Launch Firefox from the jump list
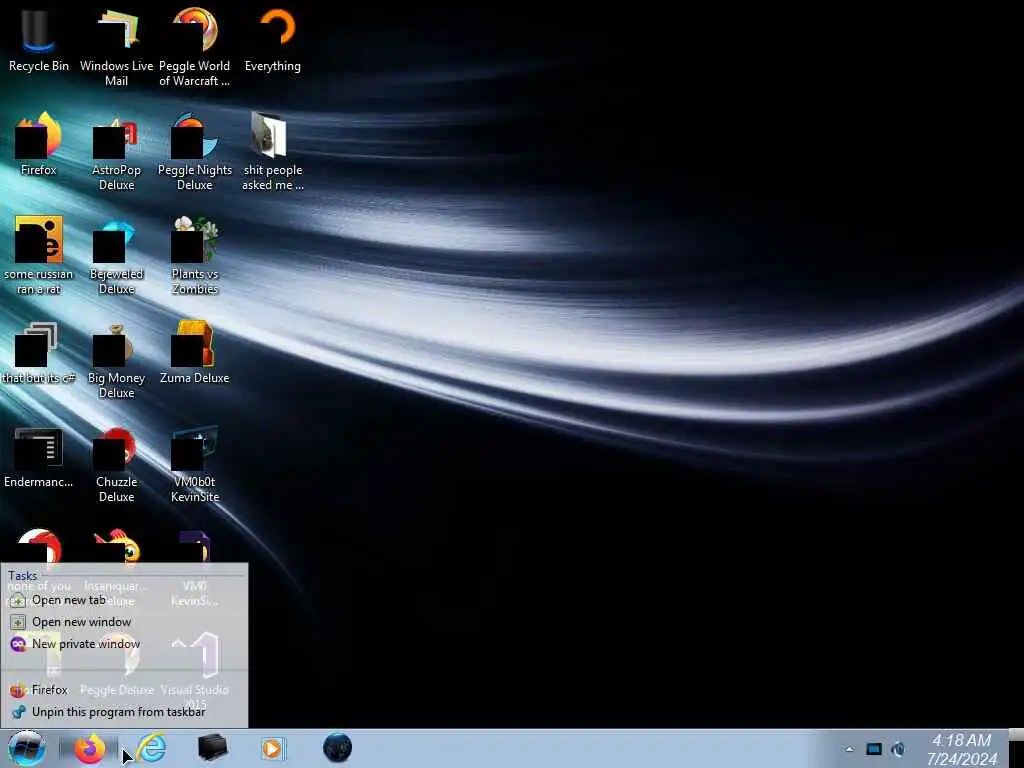Viewport: 1024px width, 768px height. [124, 690]
